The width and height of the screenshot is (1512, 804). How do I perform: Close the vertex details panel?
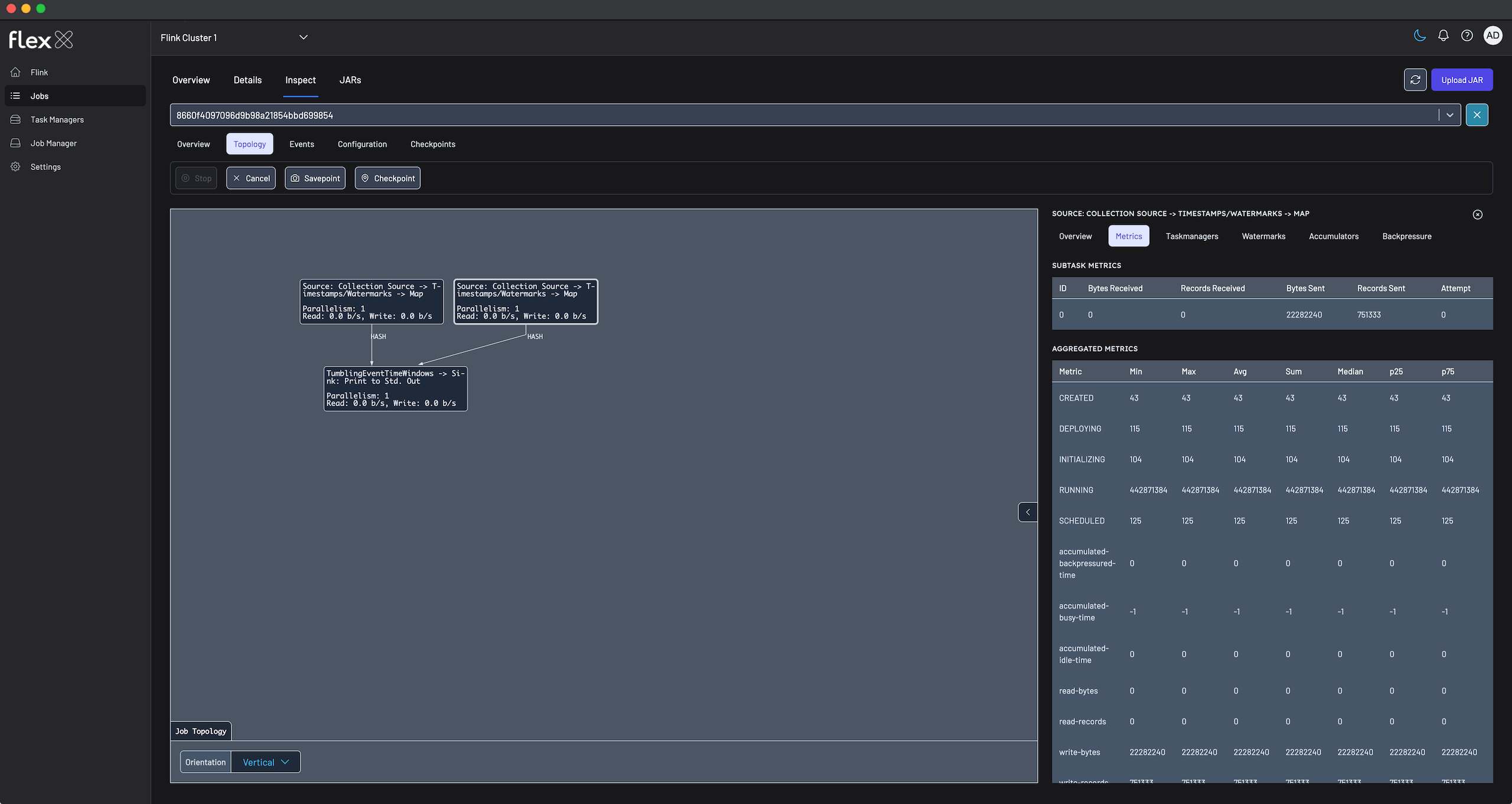pos(1477,215)
